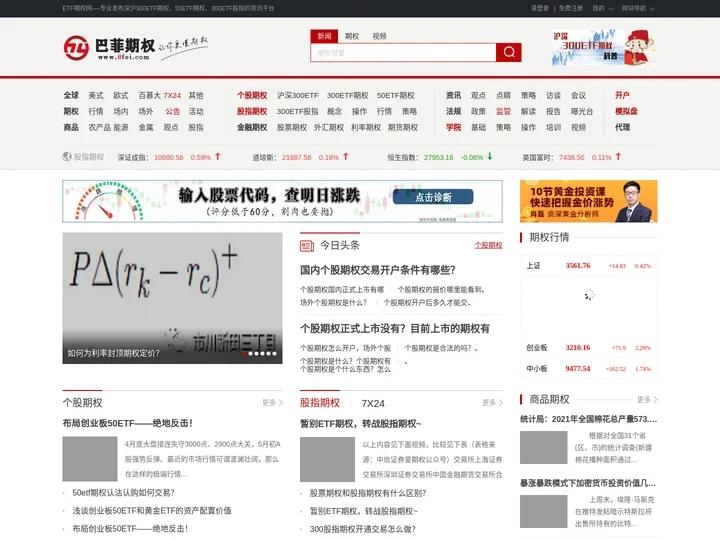Click the last carousel indicator dot
Viewport: 720px width, 540px height.
click(x=275, y=354)
